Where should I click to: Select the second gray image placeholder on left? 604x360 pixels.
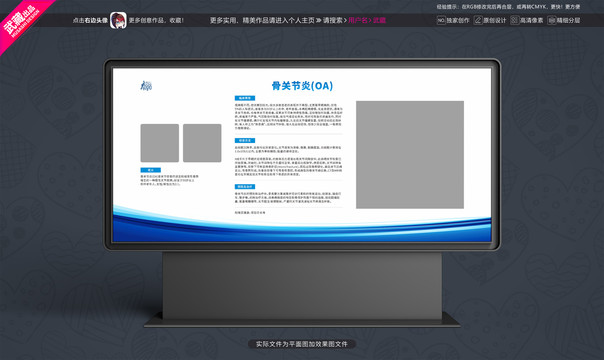[202, 143]
